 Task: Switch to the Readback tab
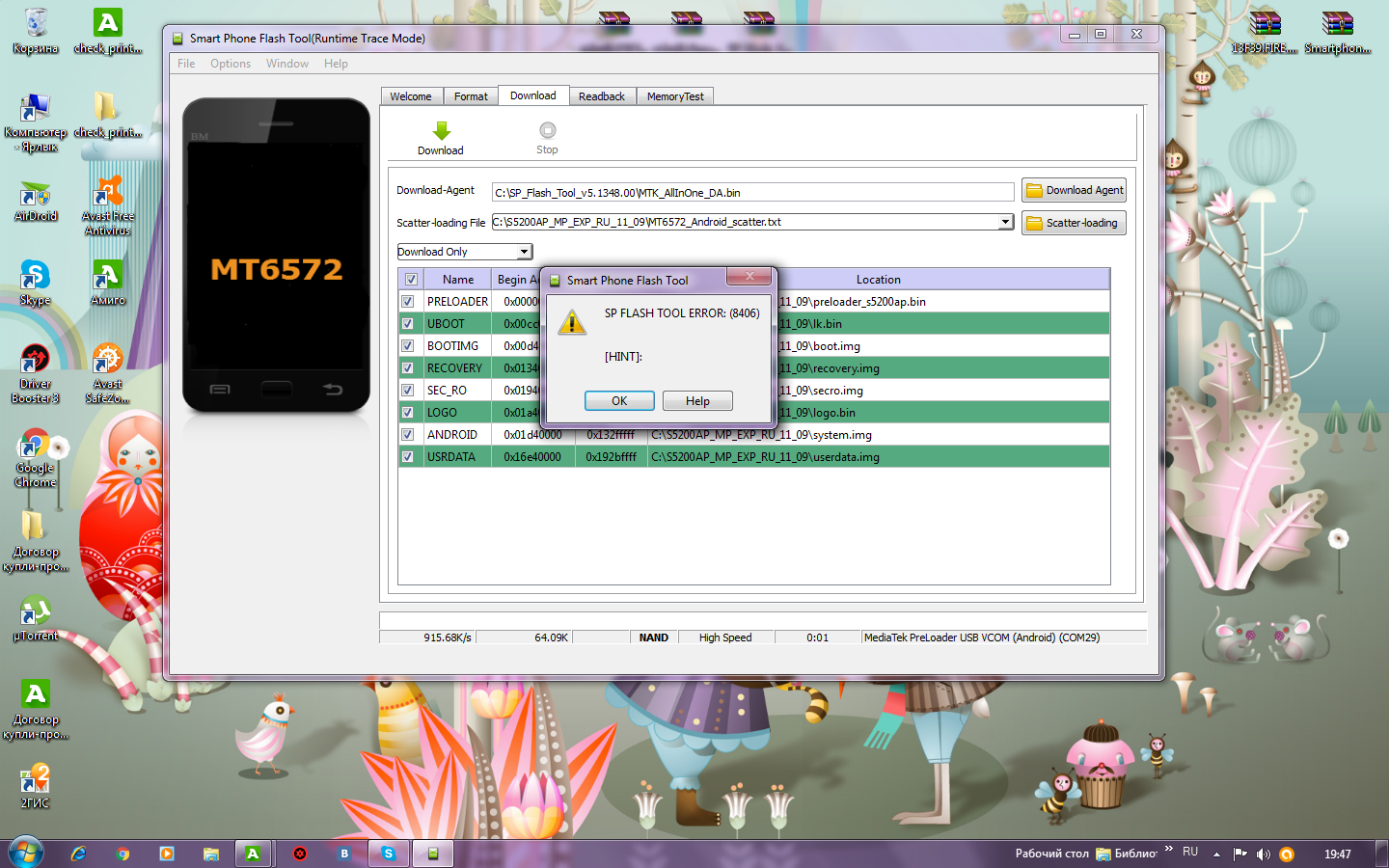pos(601,96)
